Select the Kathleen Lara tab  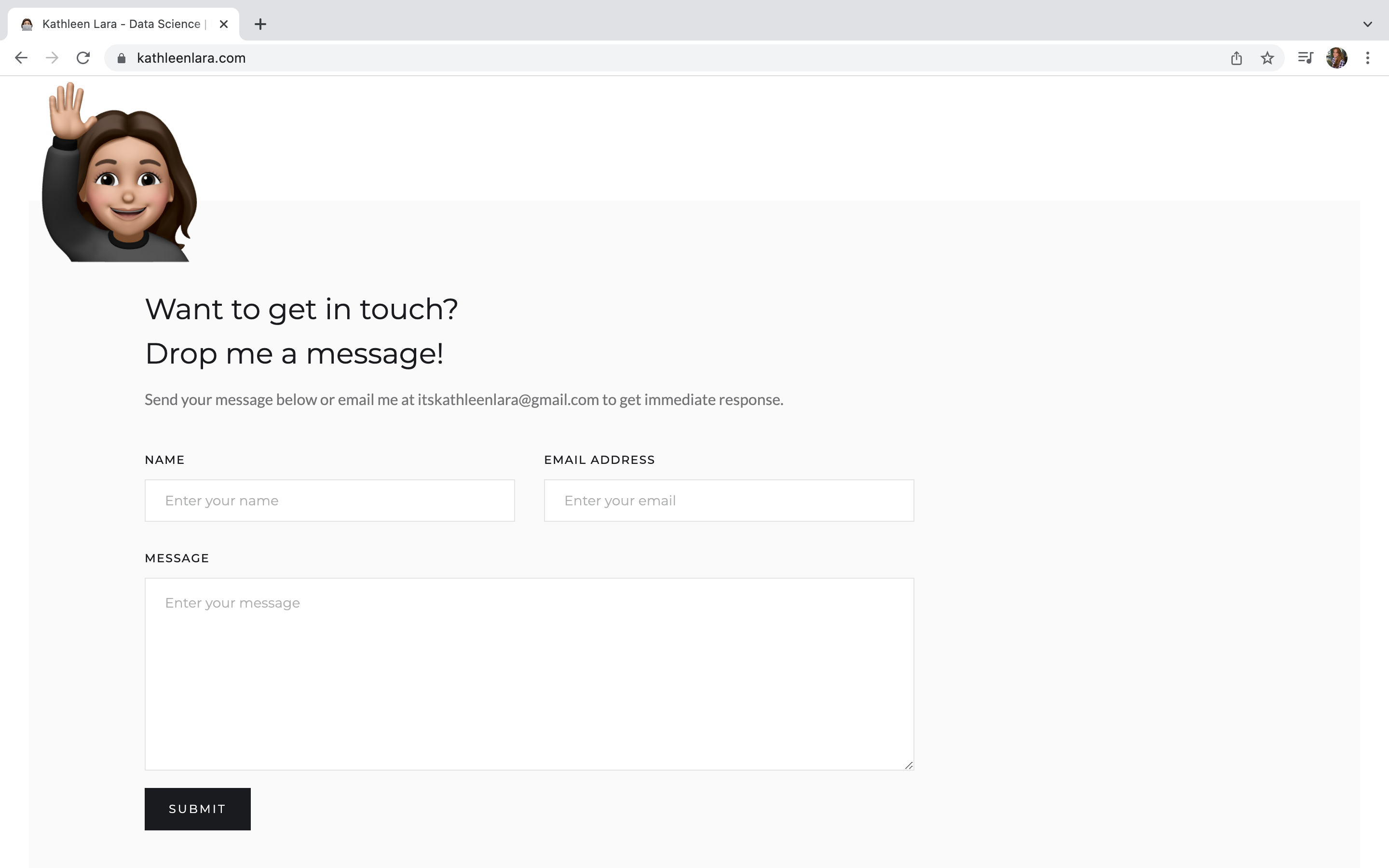(x=121, y=24)
